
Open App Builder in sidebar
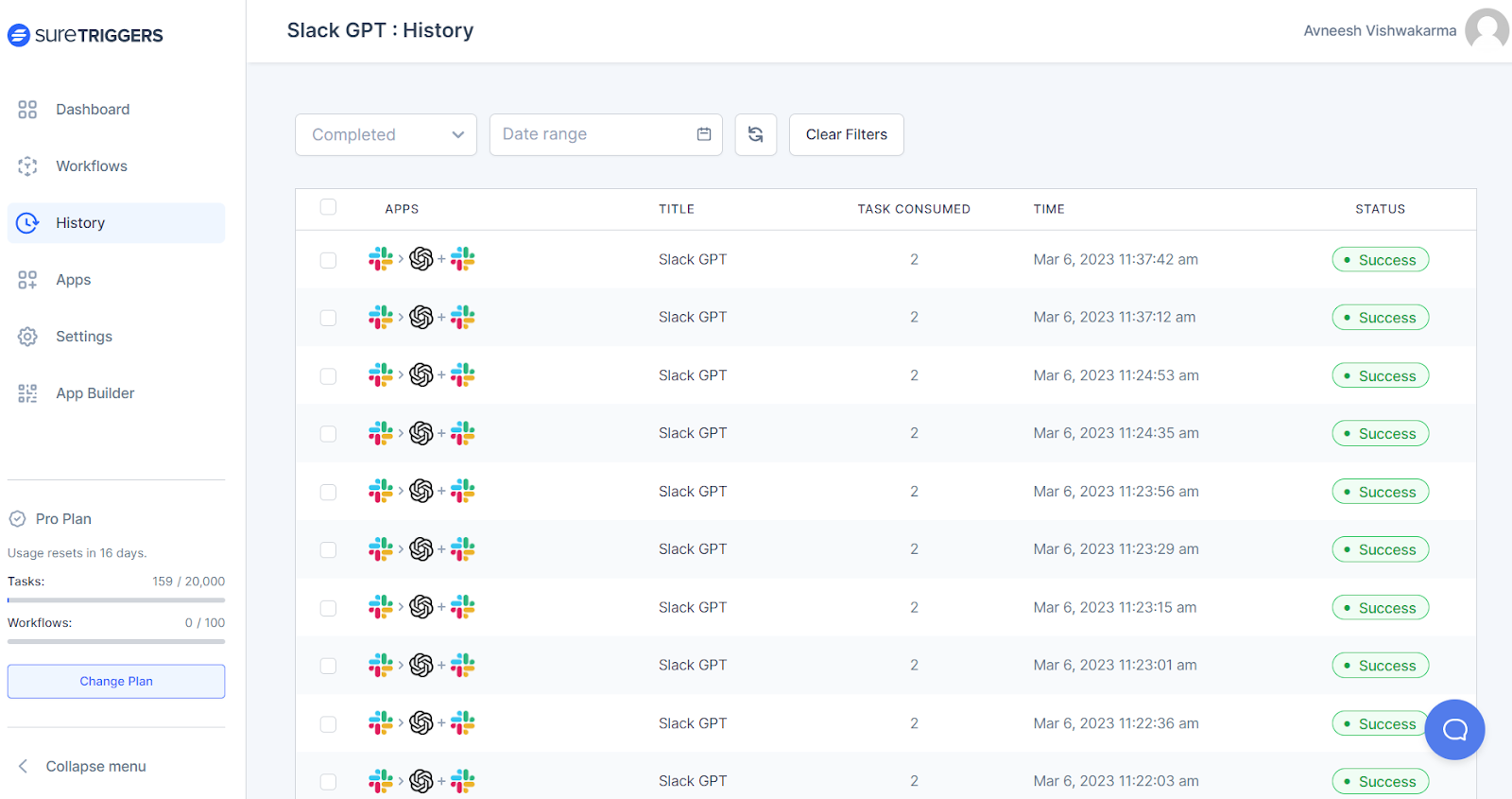pos(116,393)
